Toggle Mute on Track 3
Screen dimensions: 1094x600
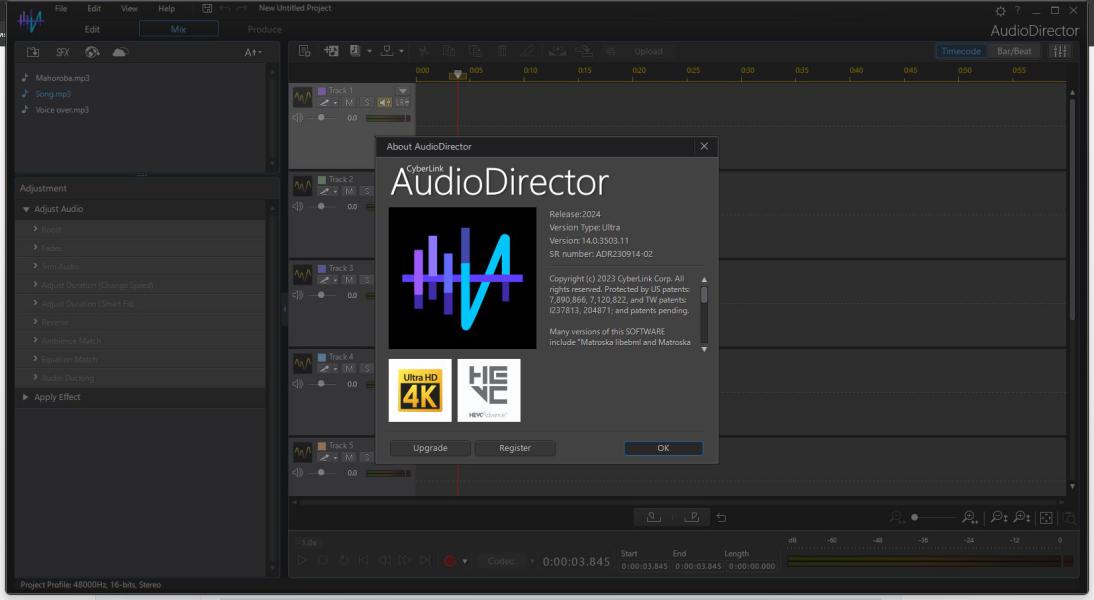coord(349,280)
